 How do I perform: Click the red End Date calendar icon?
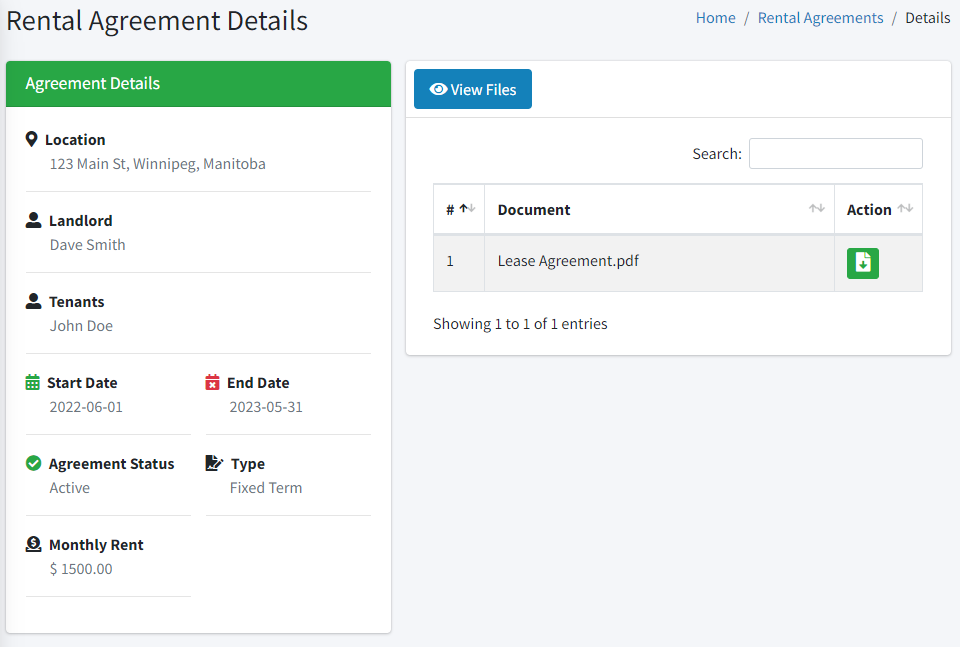(212, 382)
